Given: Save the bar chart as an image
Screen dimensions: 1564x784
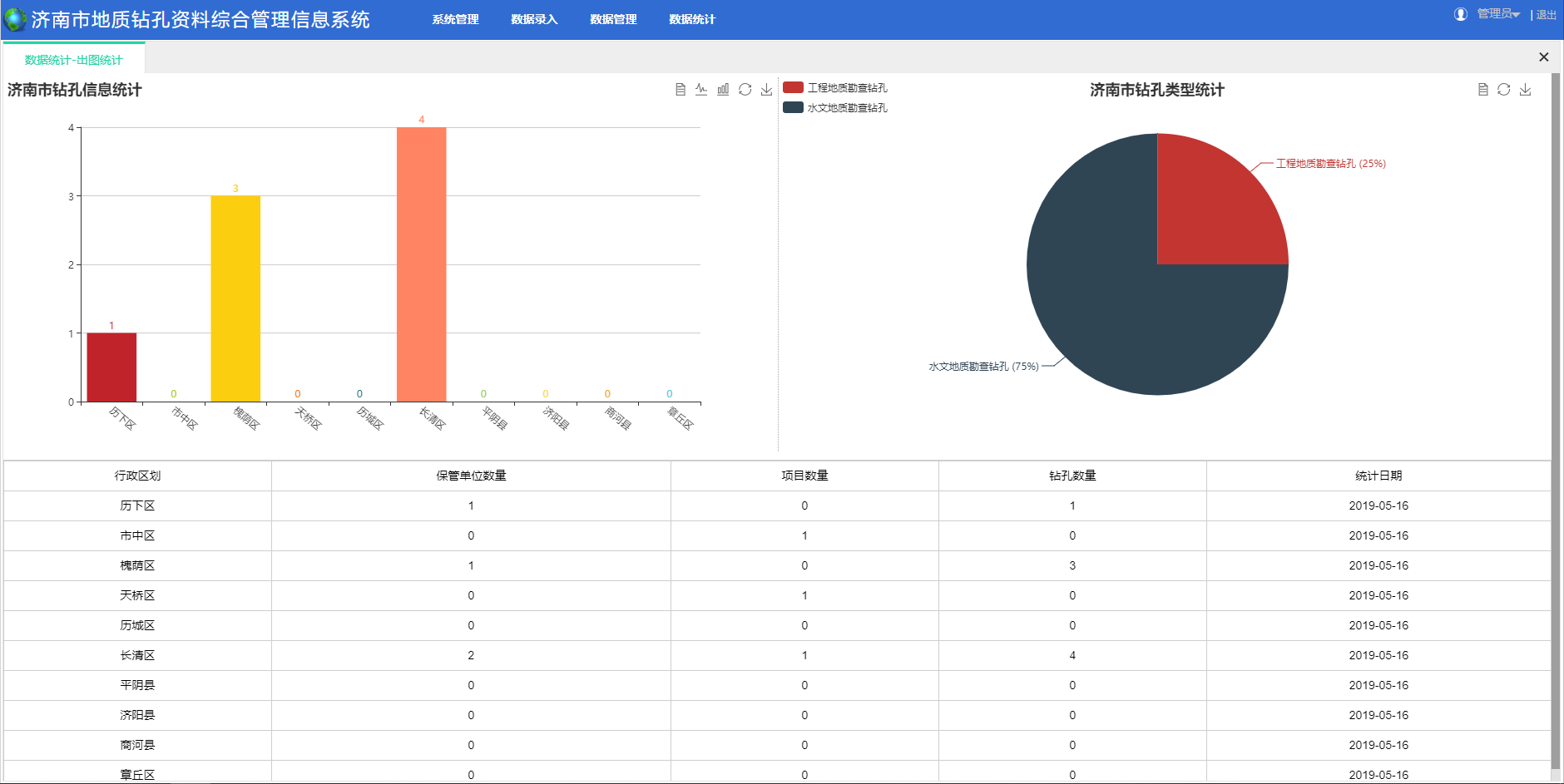Looking at the screenshot, I should 766,90.
